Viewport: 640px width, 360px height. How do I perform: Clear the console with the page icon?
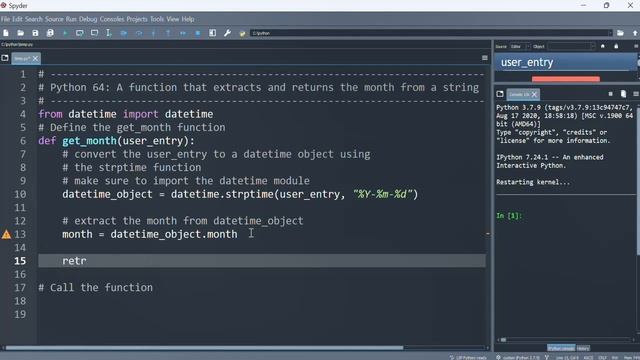623,94
